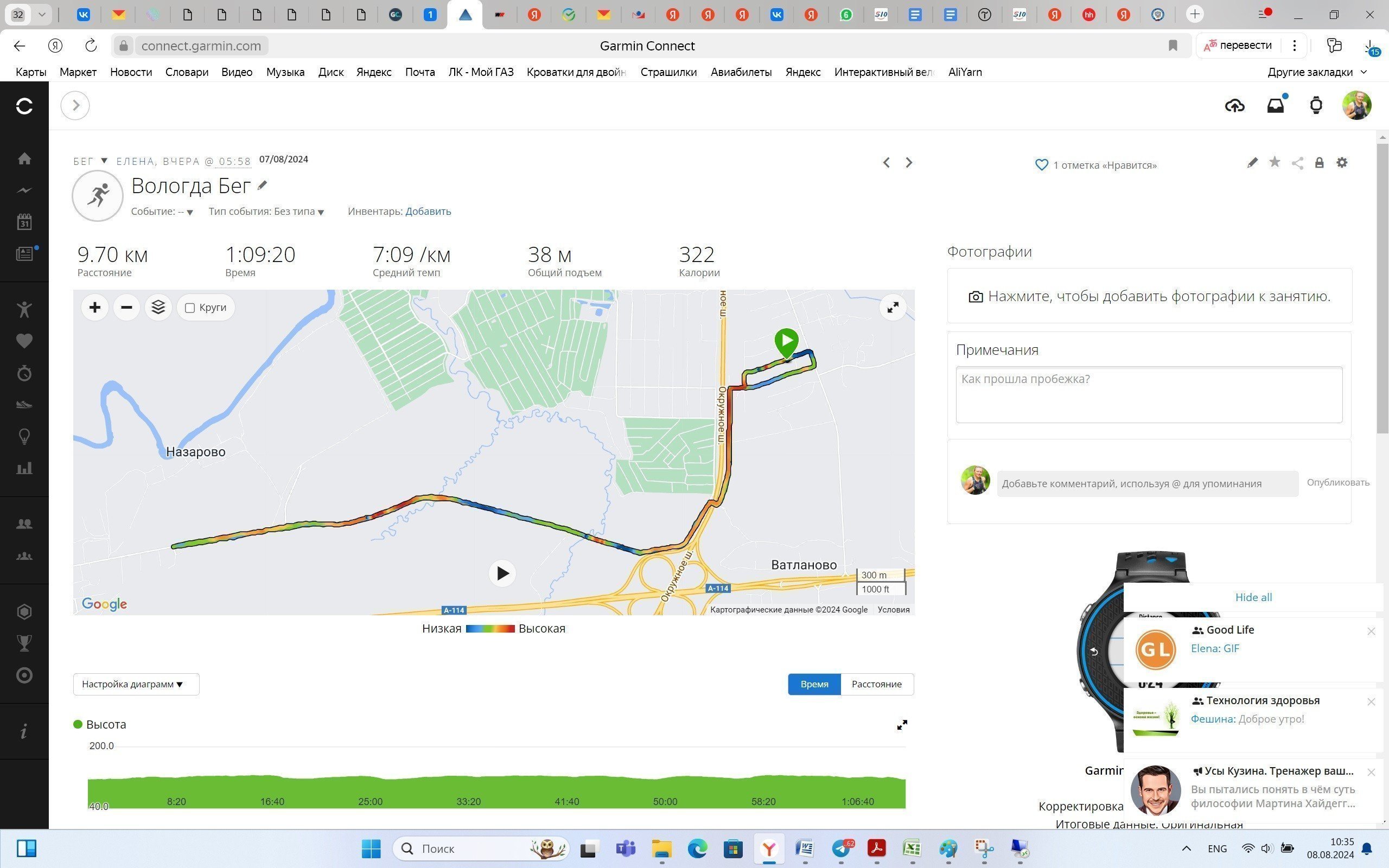Open the Home icon in the sidebar
The width and height of the screenshot is (1389, 868).
24,158
